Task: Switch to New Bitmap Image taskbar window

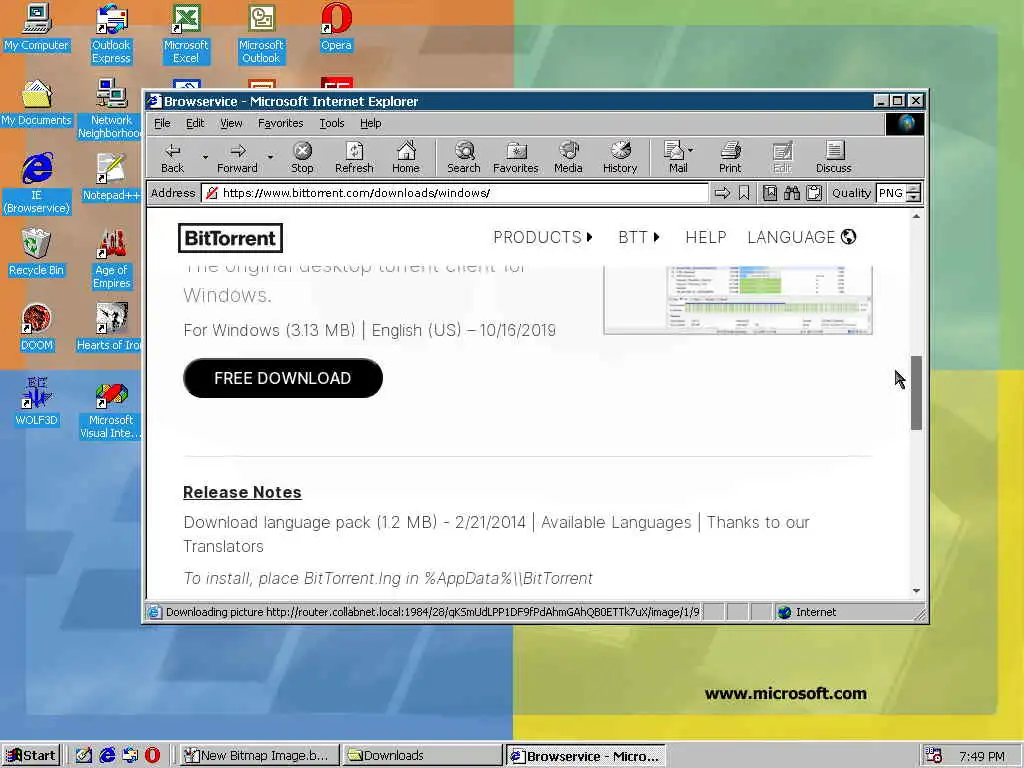Action: 259,756
